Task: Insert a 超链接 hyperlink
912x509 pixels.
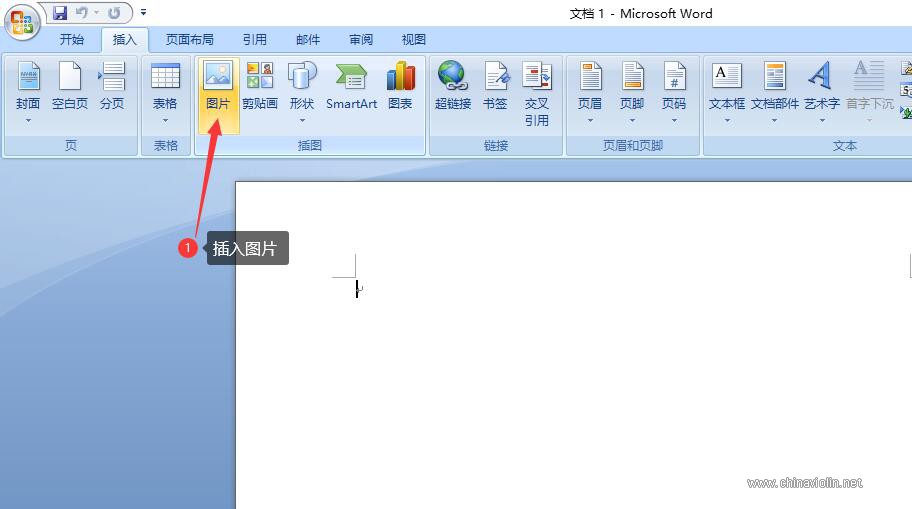Action: coord(453,86)
